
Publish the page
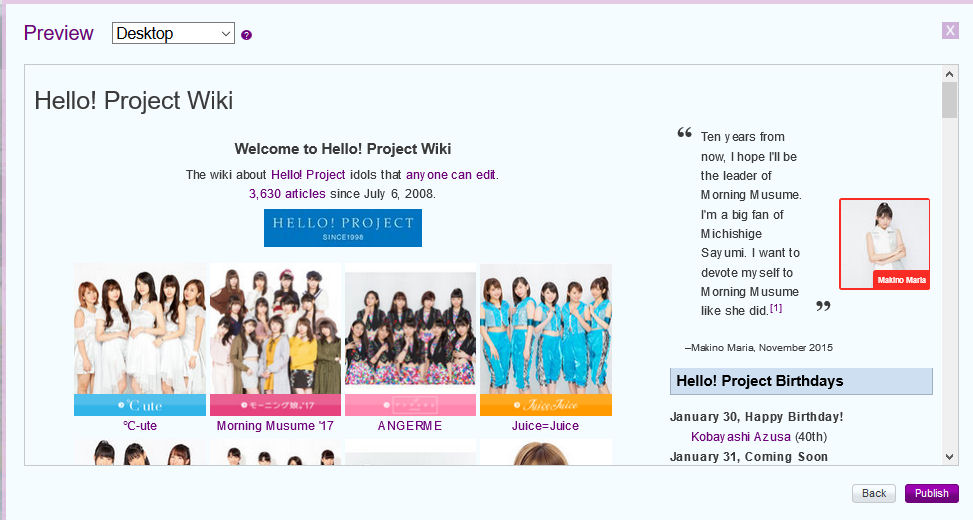931,493
